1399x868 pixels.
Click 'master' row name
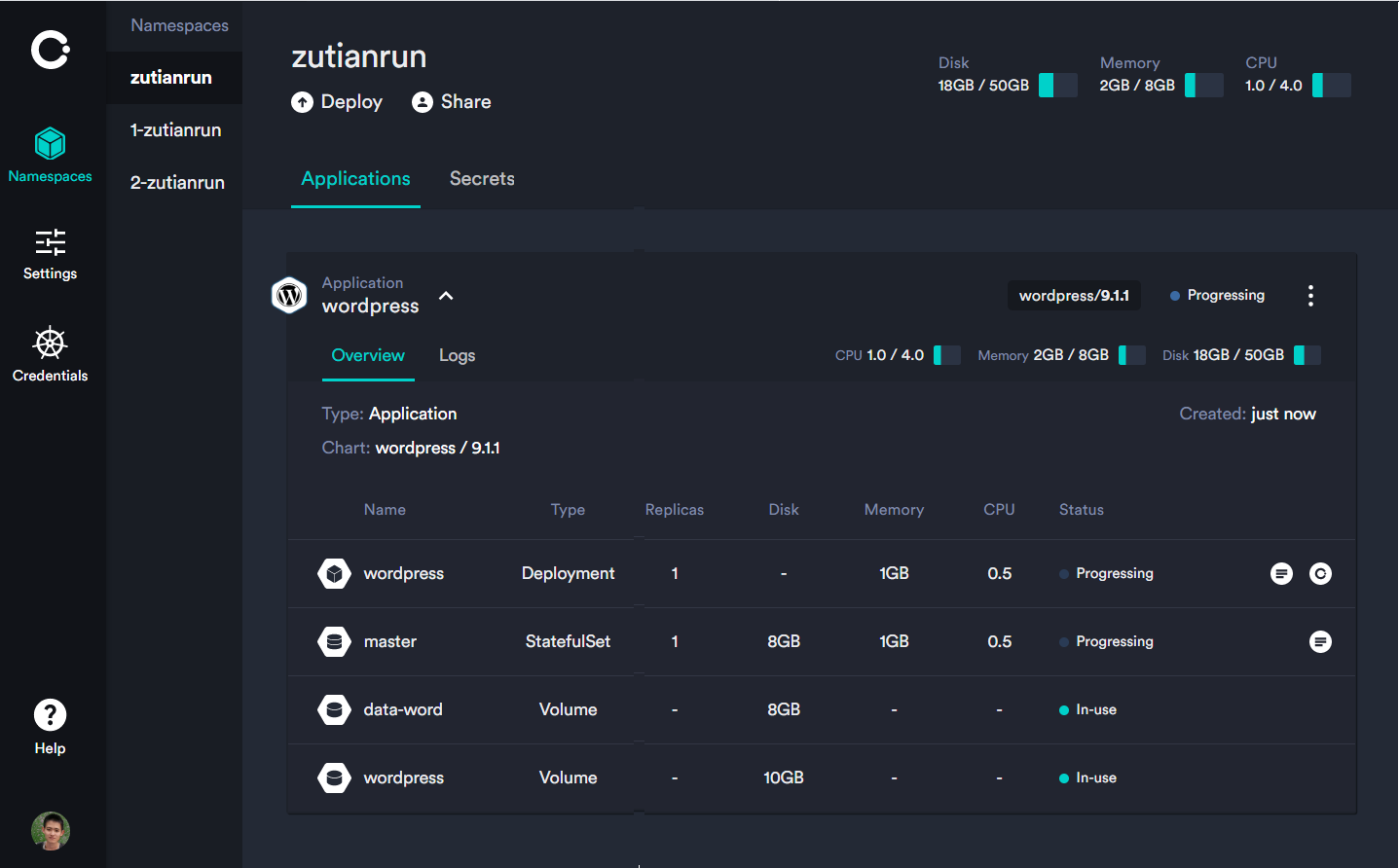390,642
